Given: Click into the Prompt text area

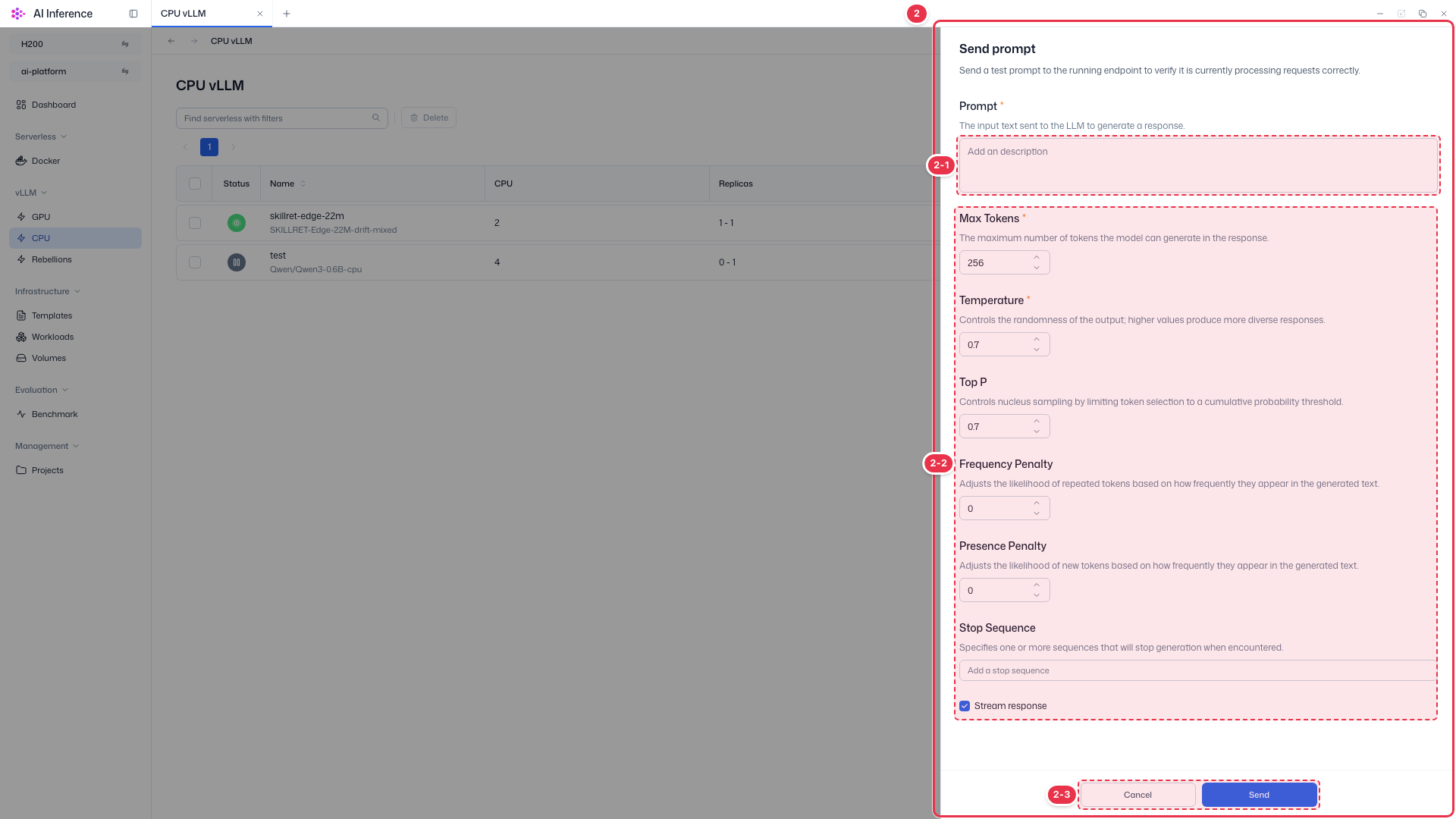Looking at the screenshot, I should 1198,165.
